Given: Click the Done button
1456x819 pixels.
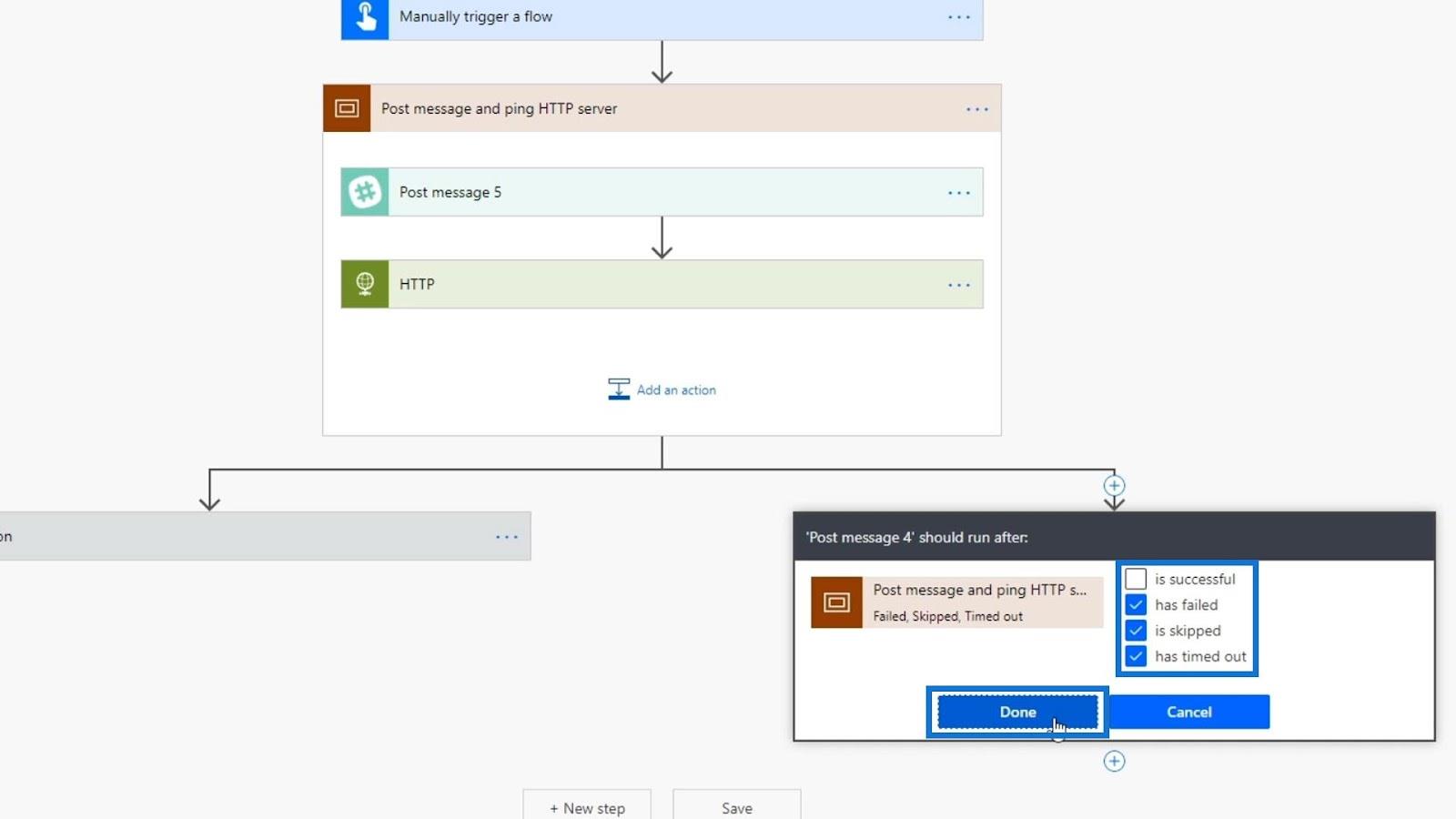Looking at the screenshot, I should point(1017,712).
